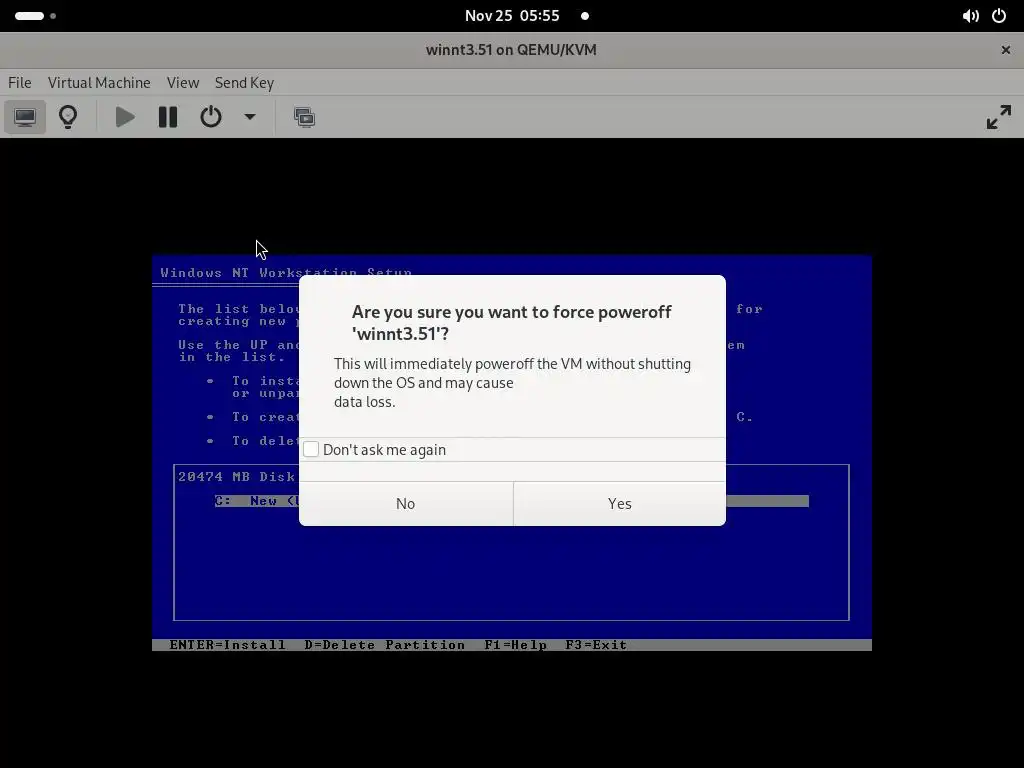Viewport: 1024px width, 768px height.
Task: Switch to fullscreen view
Action: [x=999, y=118]
